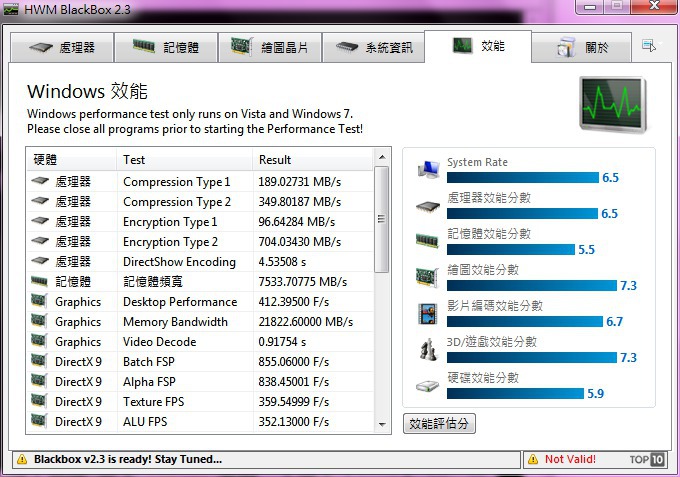The image size is (680, 477).
Task: Click the CPU icon in Compression Type 2 row
Action: [40, 201]
